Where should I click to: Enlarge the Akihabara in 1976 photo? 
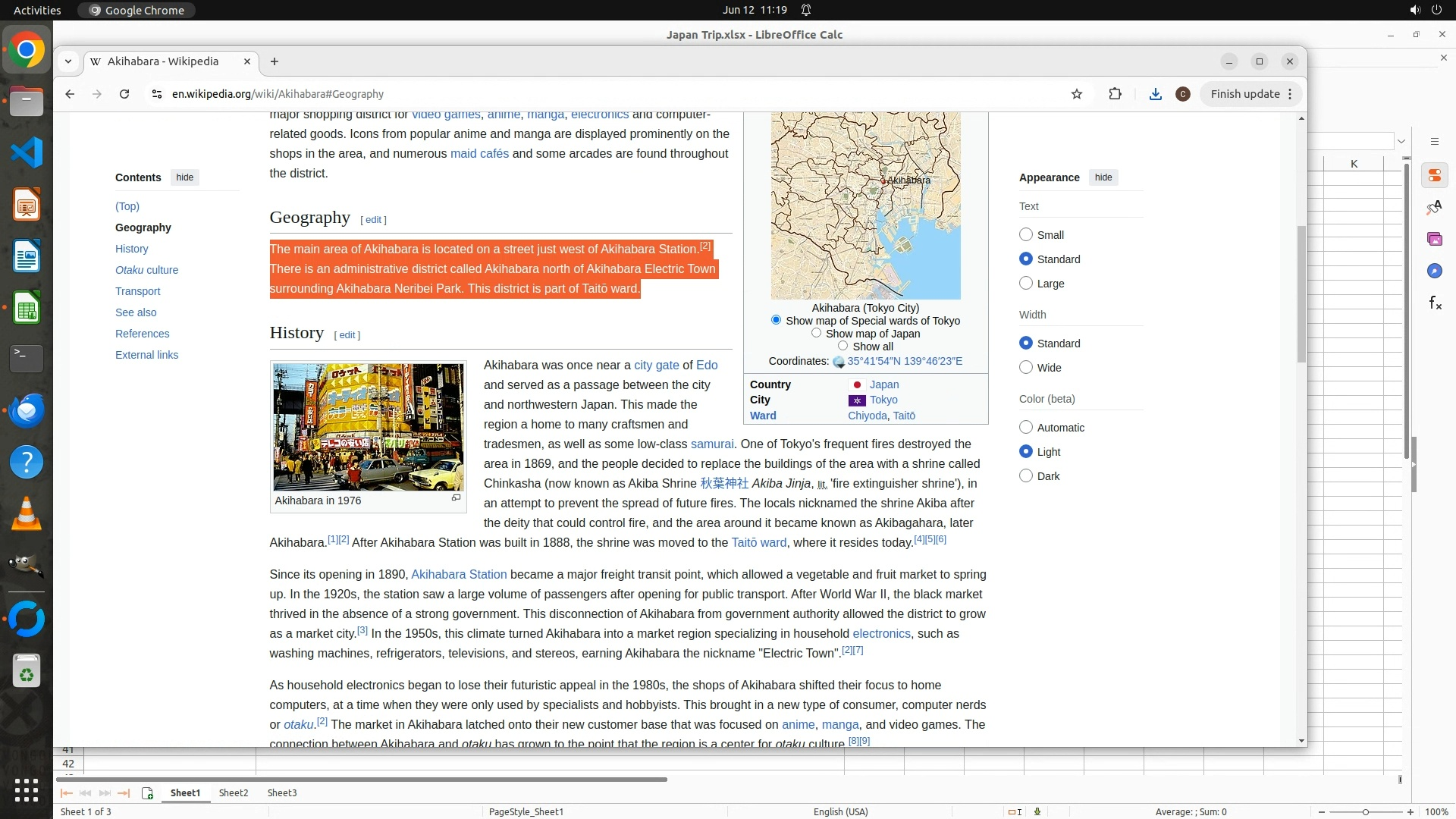(456, 498)
